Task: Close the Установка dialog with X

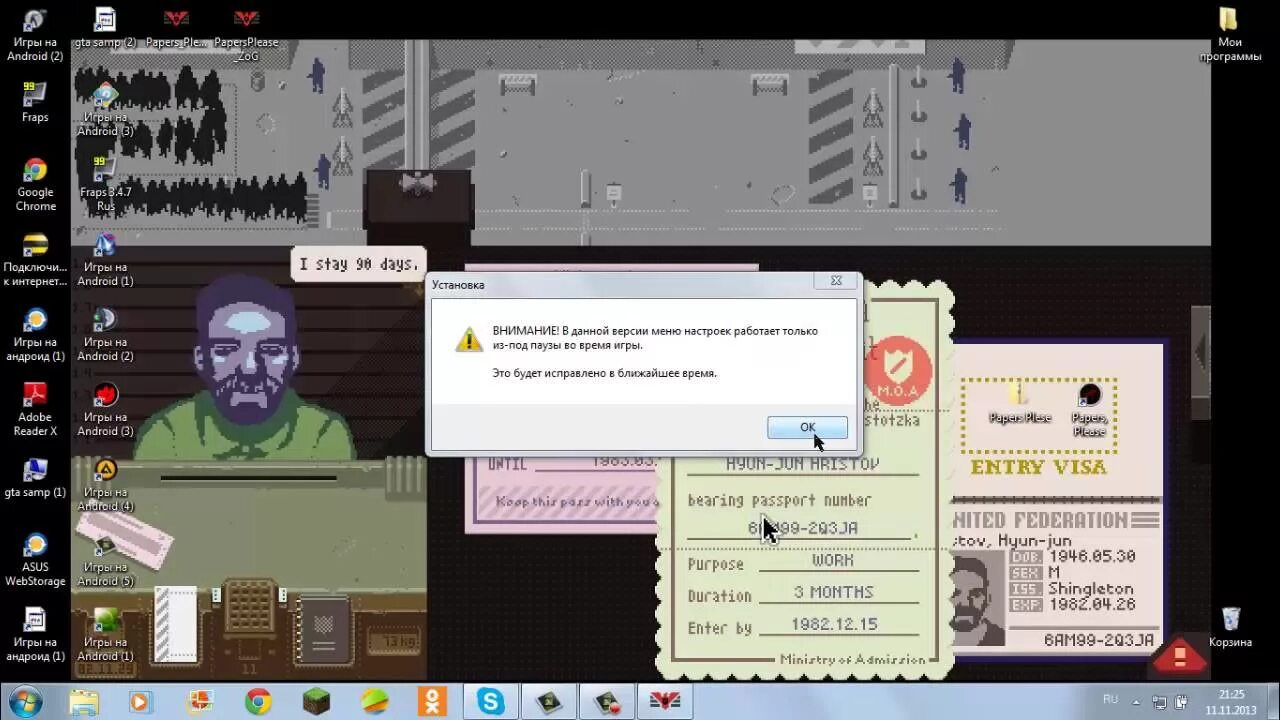Action: [x=836, y=281]
